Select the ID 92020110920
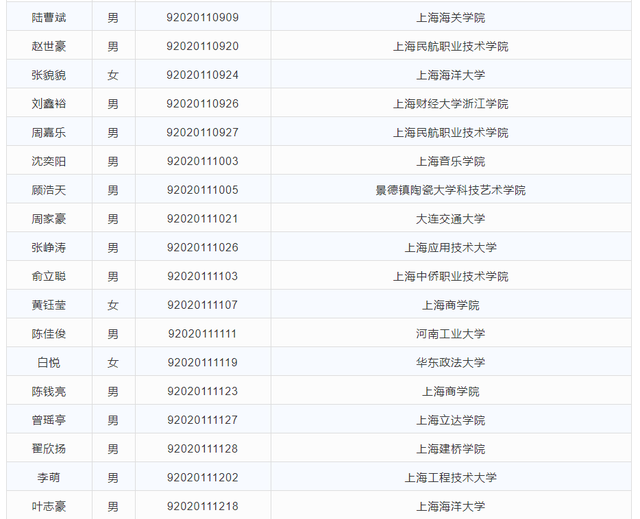The height and width of the screenshot is (519, 640). [x=202, y=46]
